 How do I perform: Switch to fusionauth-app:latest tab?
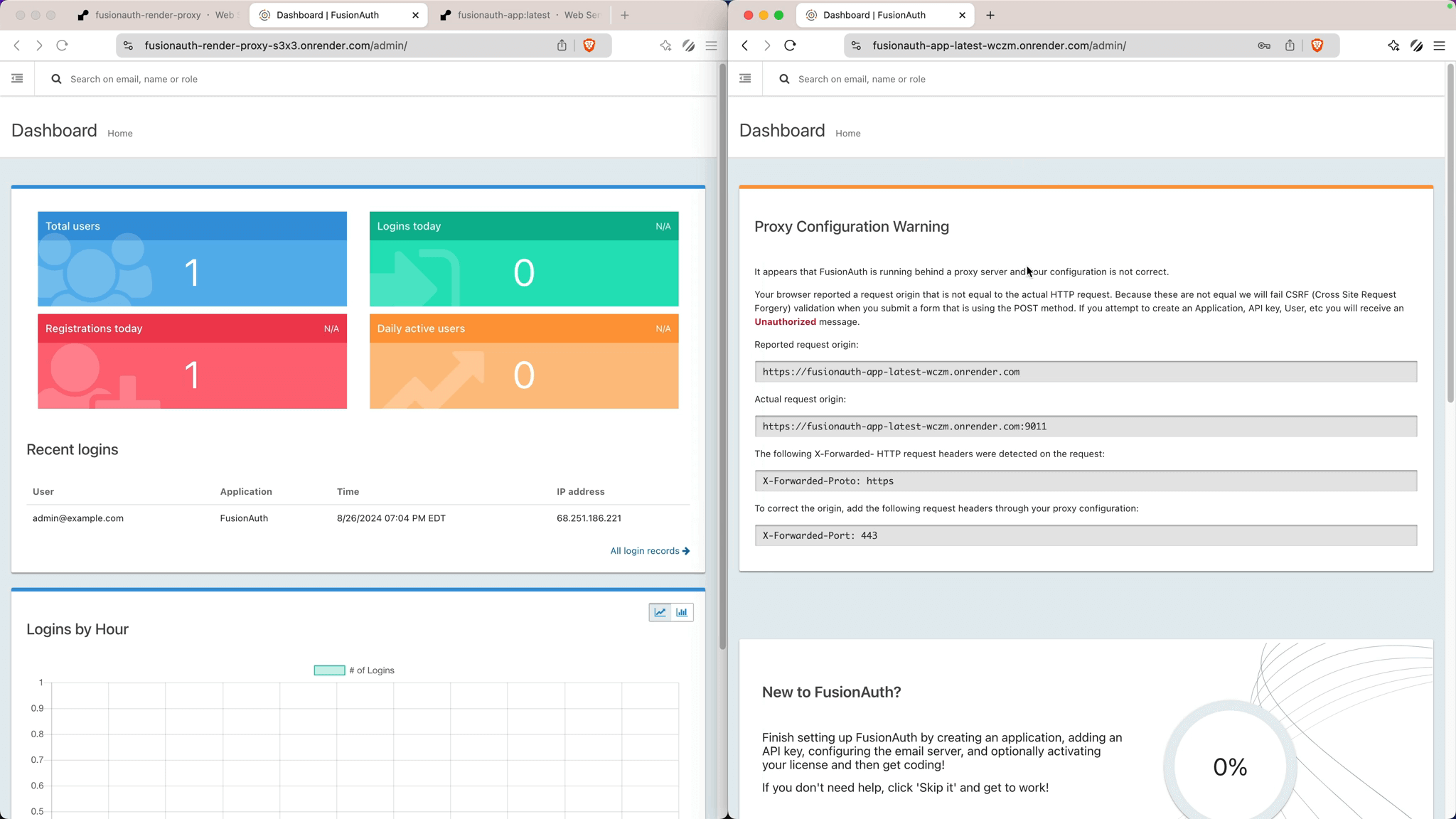click(x=519, y=15)
